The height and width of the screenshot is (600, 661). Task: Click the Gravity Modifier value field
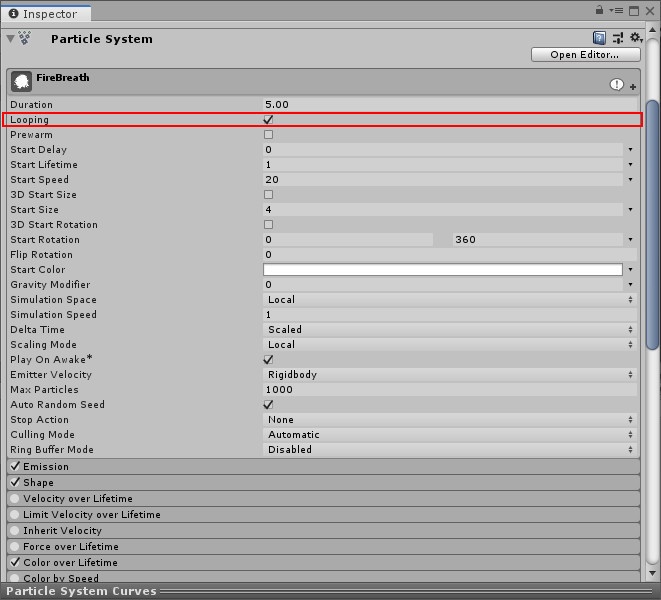pos(443,285)
